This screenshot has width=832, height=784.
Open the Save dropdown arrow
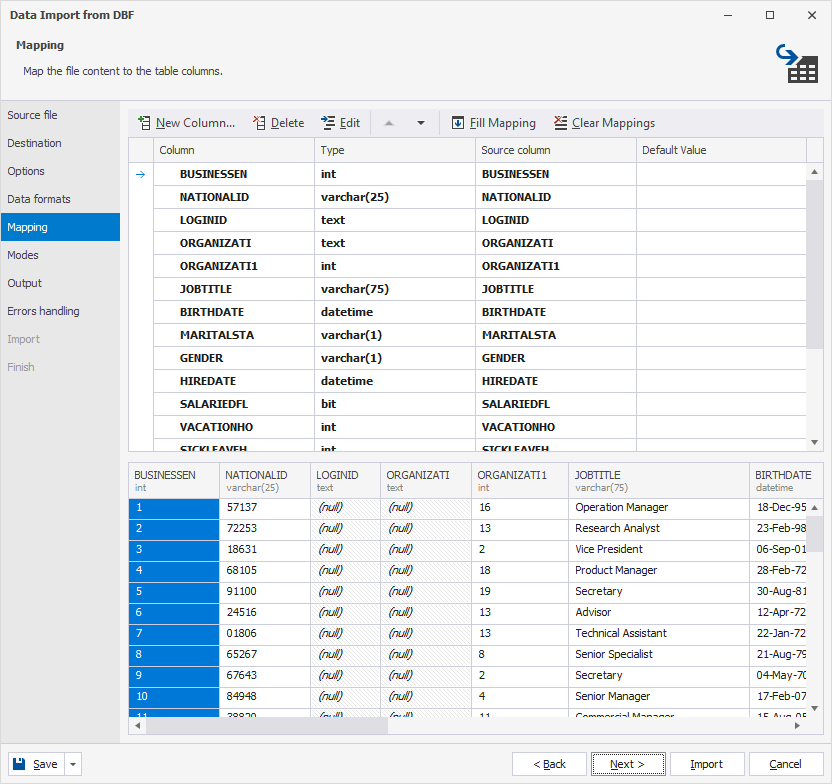(x=73, y=764)
